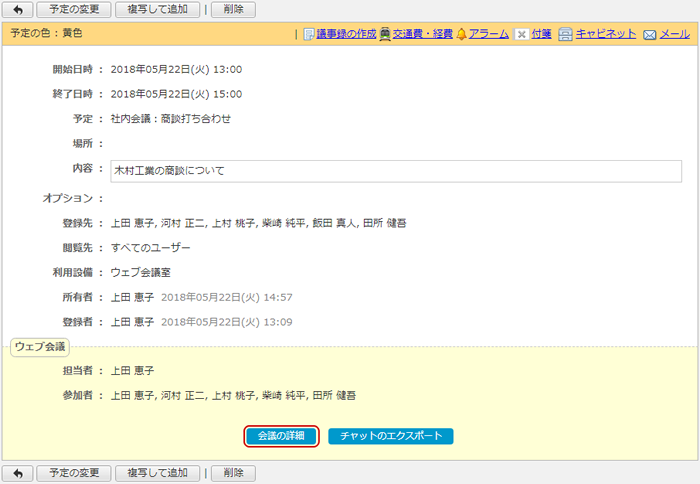Open the キャビネット link
Screen dimensions: 700x484
click(606, 34)
